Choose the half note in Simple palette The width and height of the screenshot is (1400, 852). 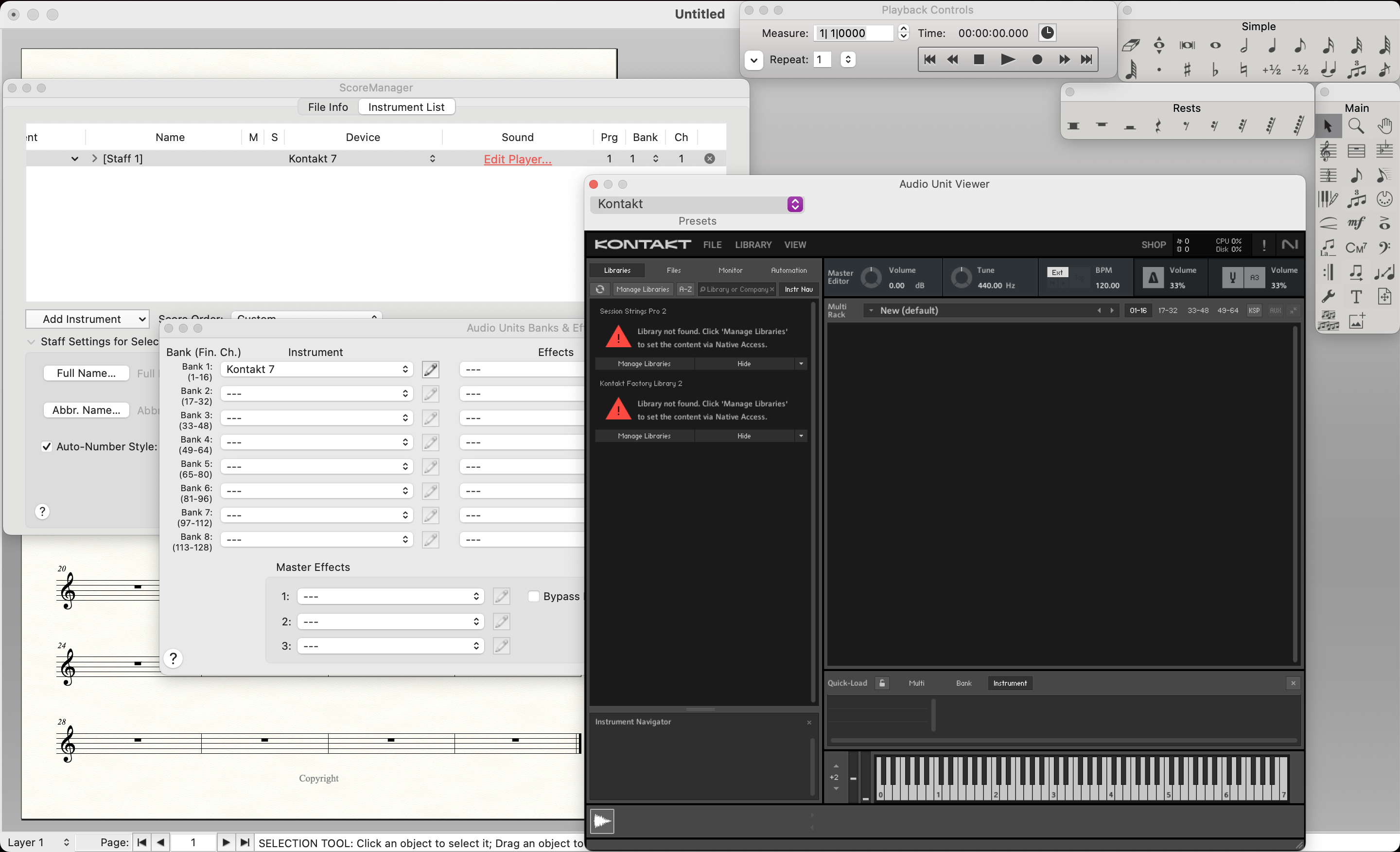click(x=1244, y=46)
